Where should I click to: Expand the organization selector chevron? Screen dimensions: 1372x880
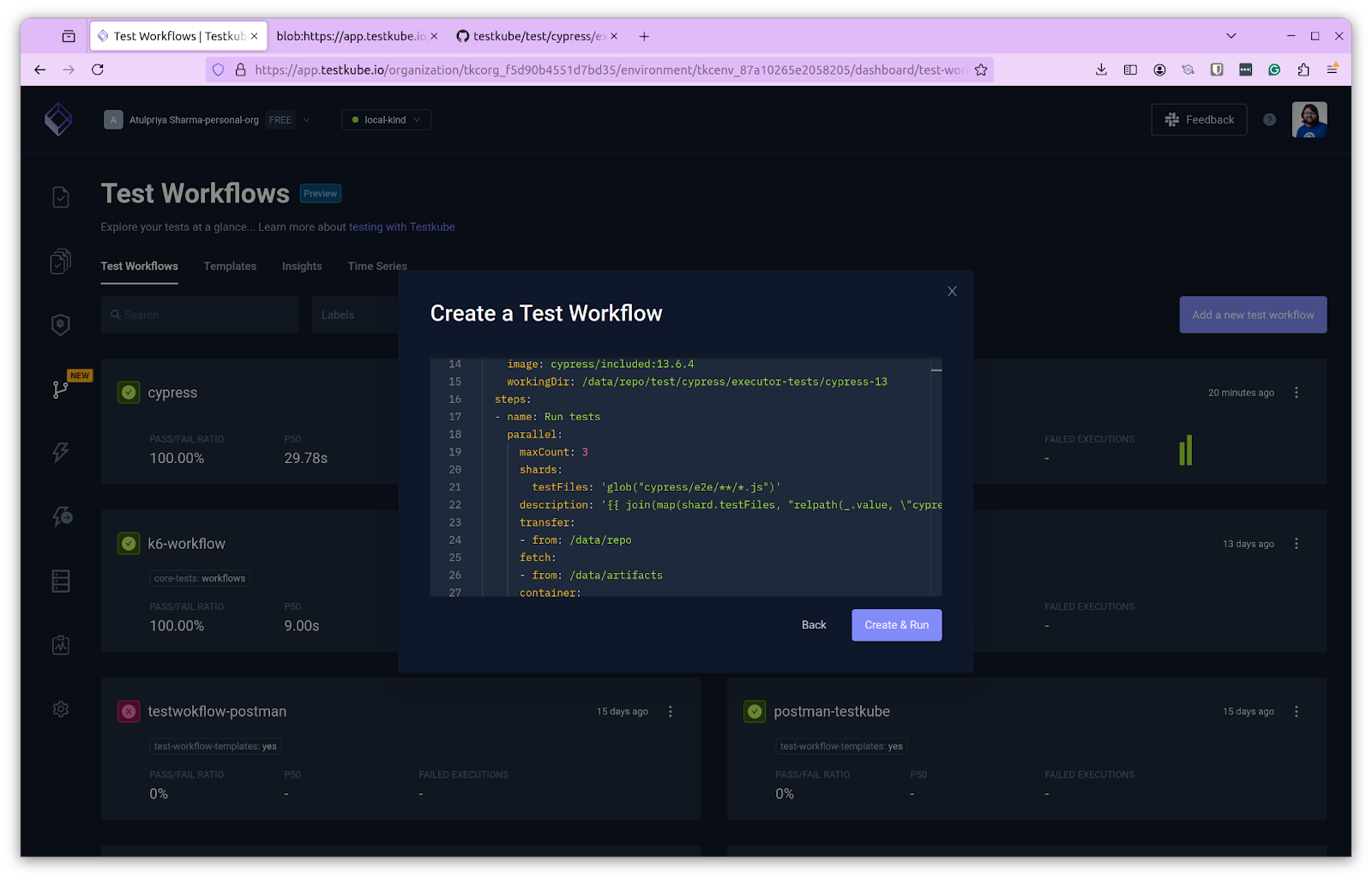tap(307, 120)
